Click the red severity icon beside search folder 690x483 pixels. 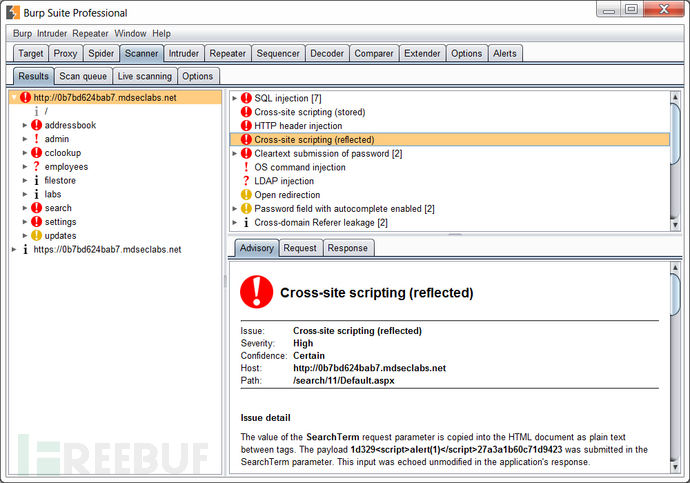point(37,208)
